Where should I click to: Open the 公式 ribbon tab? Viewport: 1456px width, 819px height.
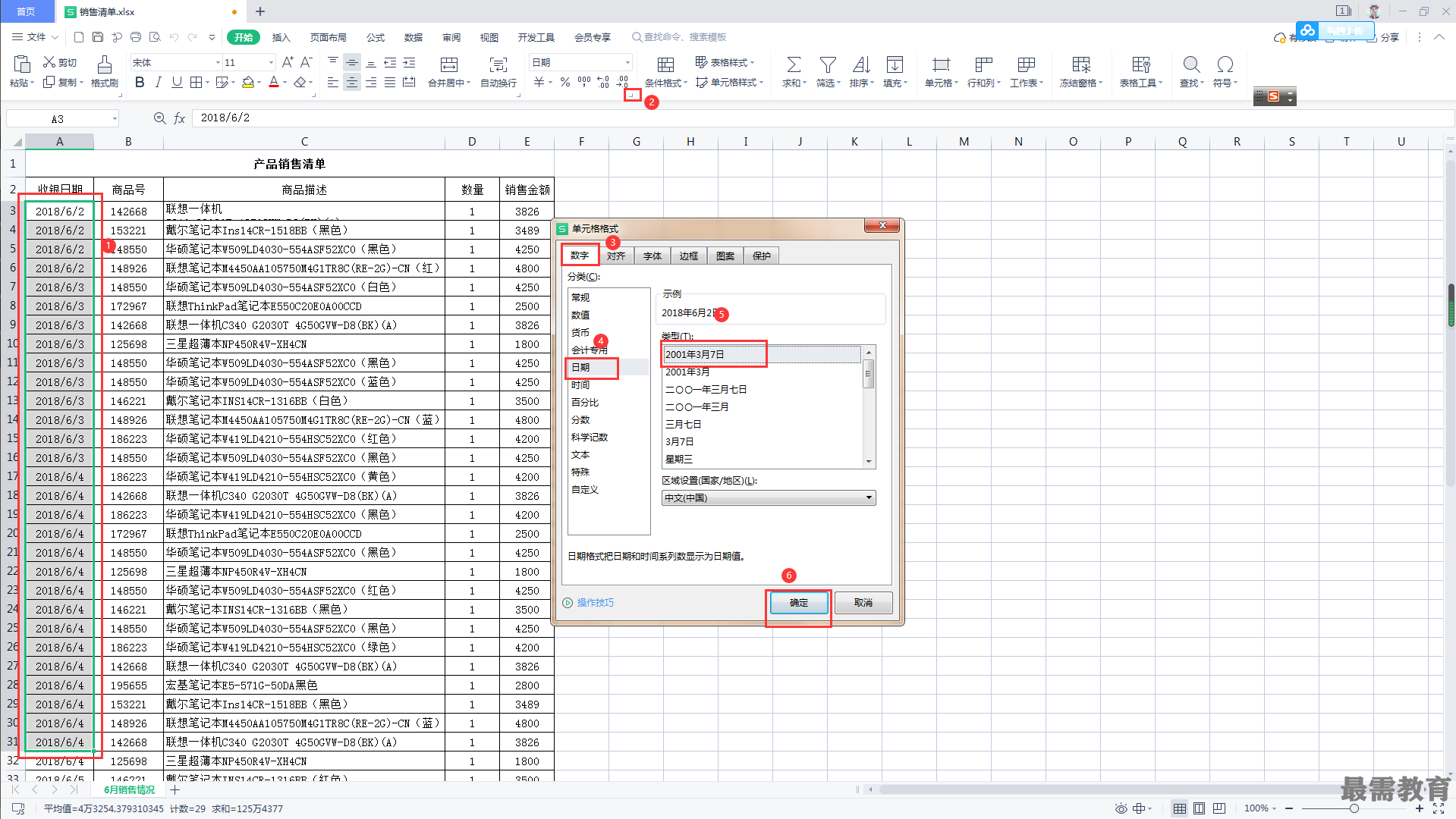pyautogui.click(x=376, y=37)
